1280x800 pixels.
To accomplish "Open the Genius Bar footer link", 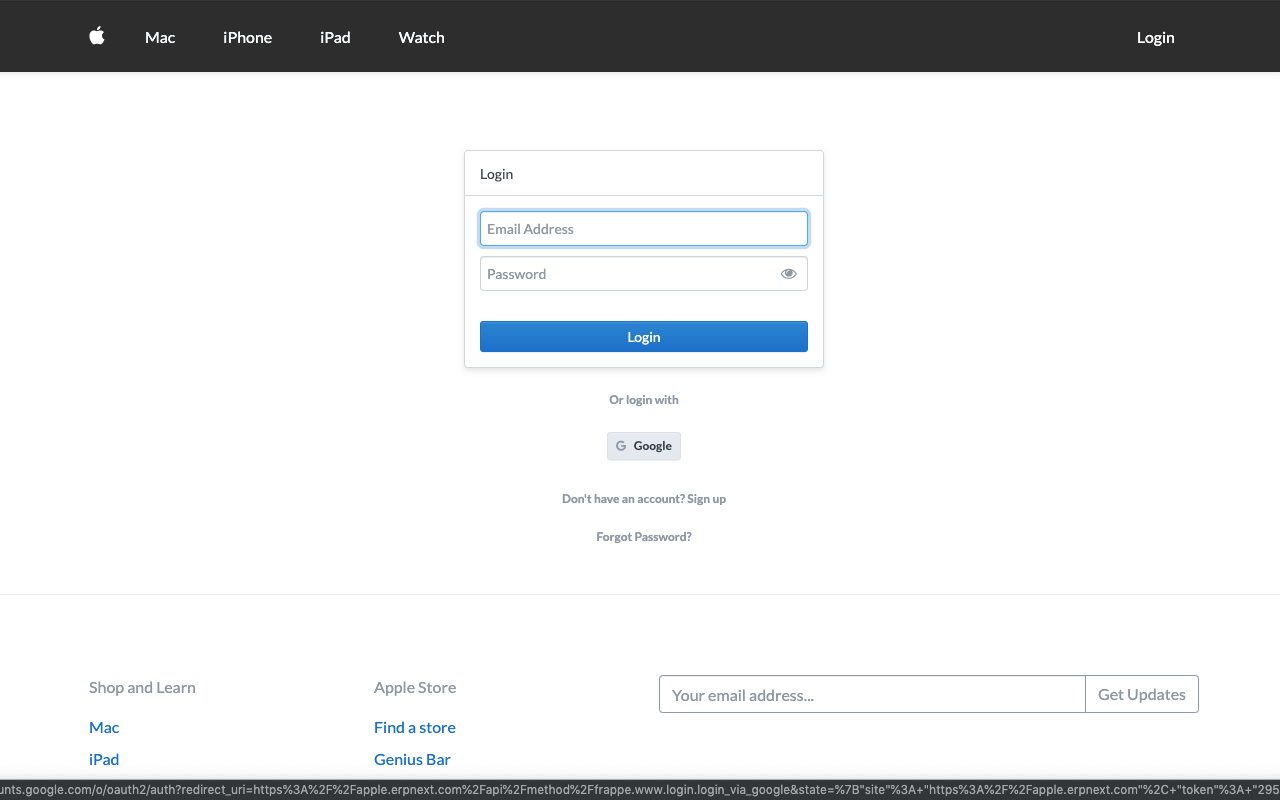I will tap(412, 760).
